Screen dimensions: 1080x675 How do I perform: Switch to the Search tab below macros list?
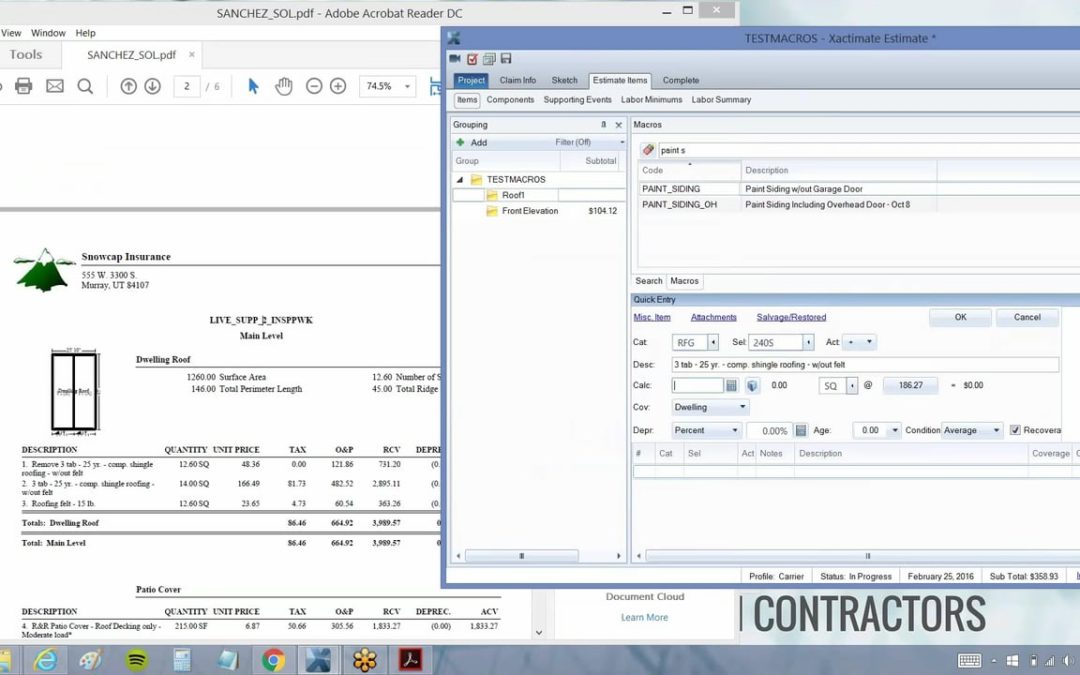(649, 281)
